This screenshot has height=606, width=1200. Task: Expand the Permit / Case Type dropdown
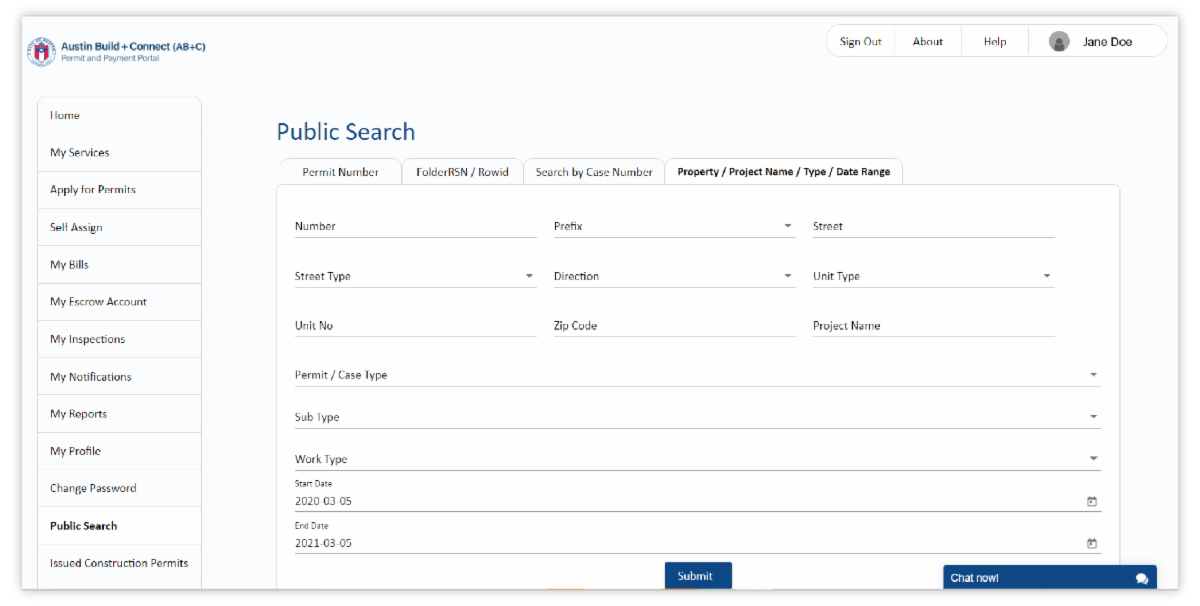click(1093, 373)
